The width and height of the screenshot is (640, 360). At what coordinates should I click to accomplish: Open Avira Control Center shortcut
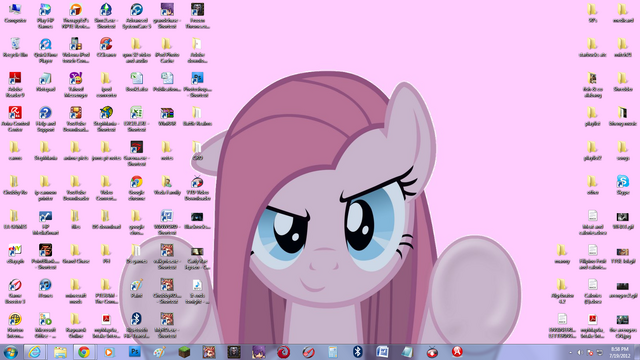click(x=15, y=119)
